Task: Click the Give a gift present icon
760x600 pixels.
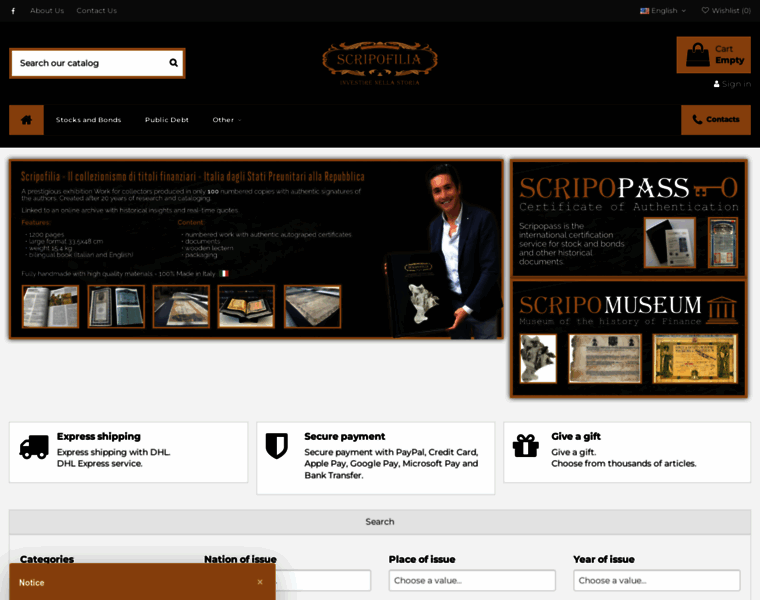Action: tap(525, 445)
